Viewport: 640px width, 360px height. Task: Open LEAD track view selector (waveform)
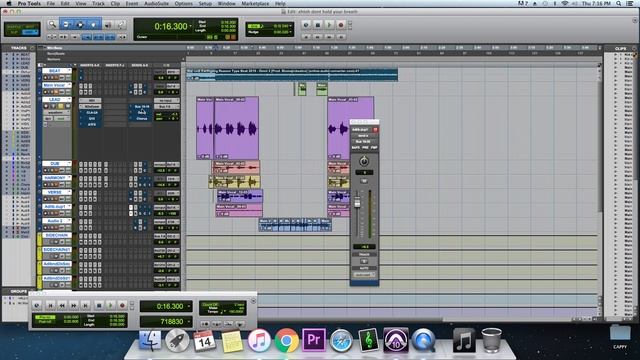(x=56, y=112)
